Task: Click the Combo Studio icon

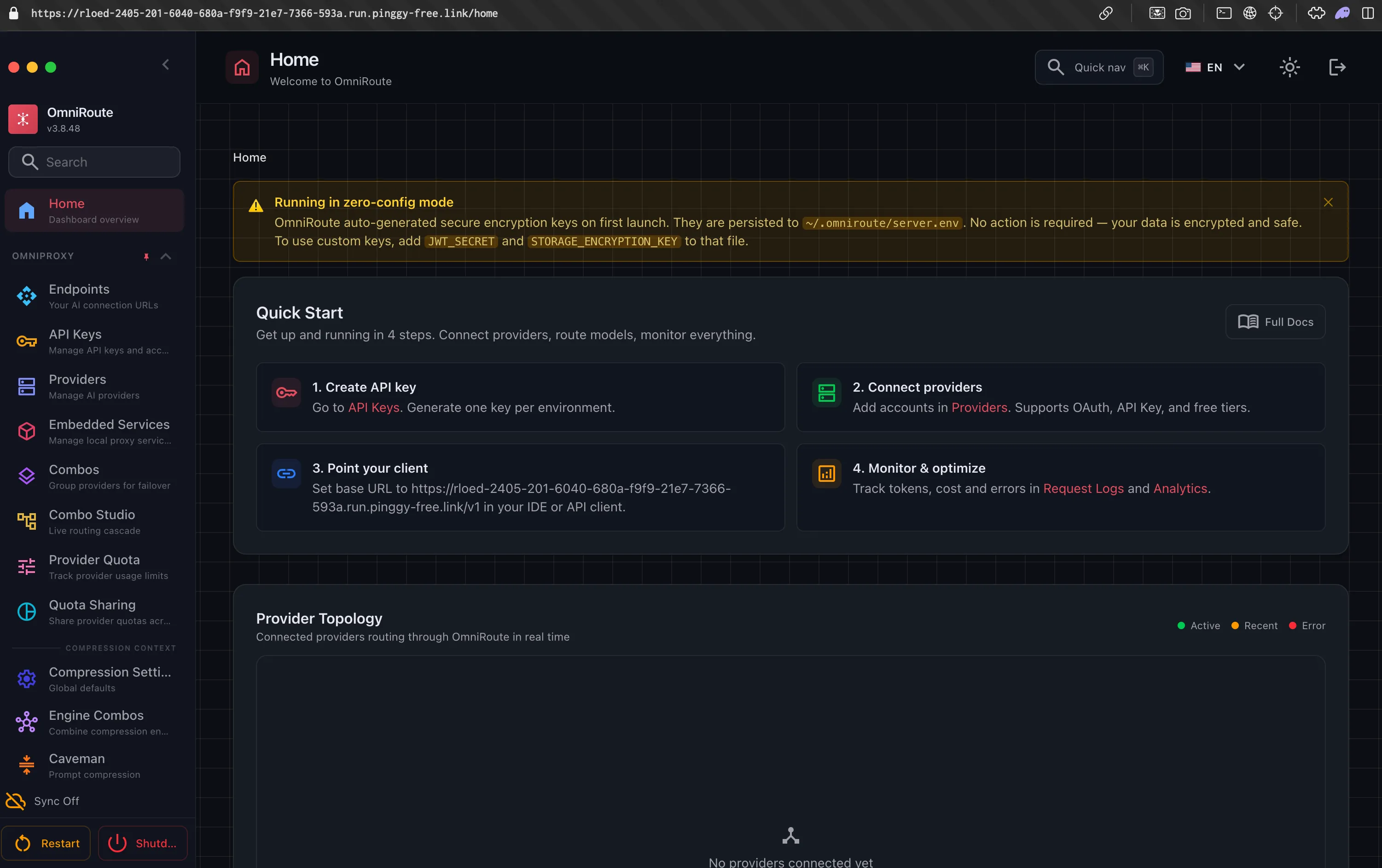Action: pyautogui.click(x=26, y=521)
